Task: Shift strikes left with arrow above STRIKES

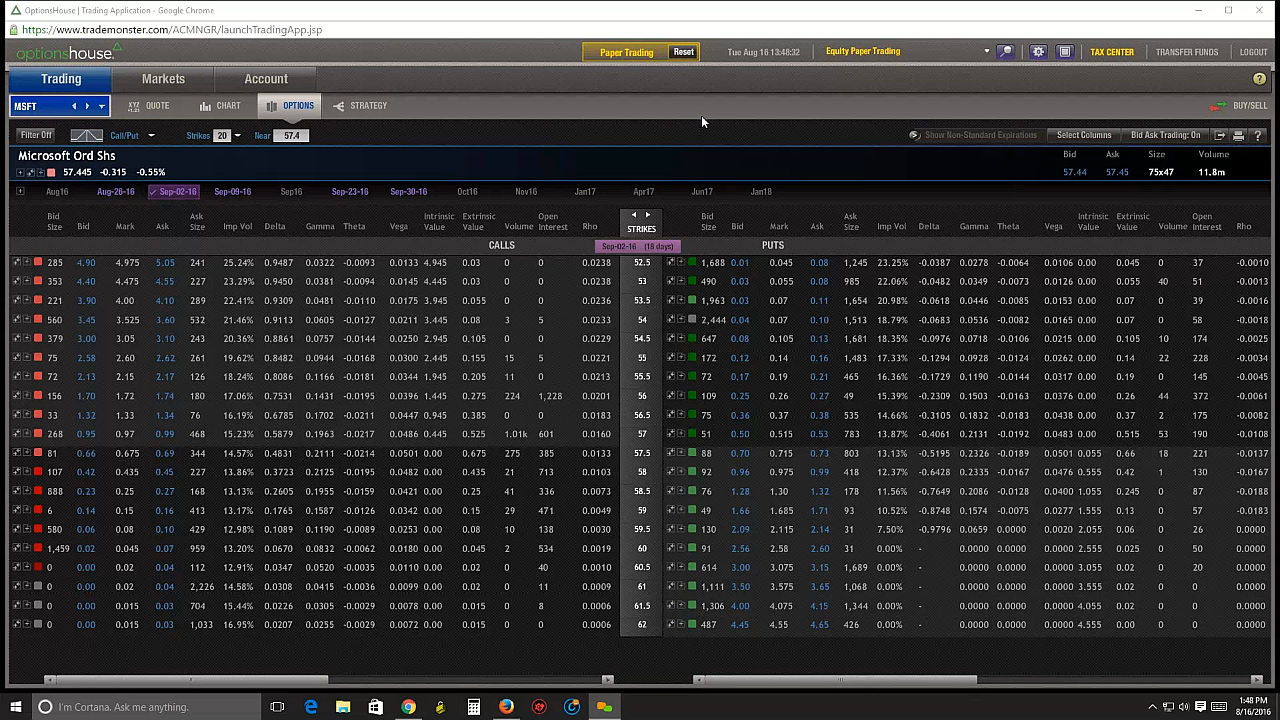Action: point(634,215)
